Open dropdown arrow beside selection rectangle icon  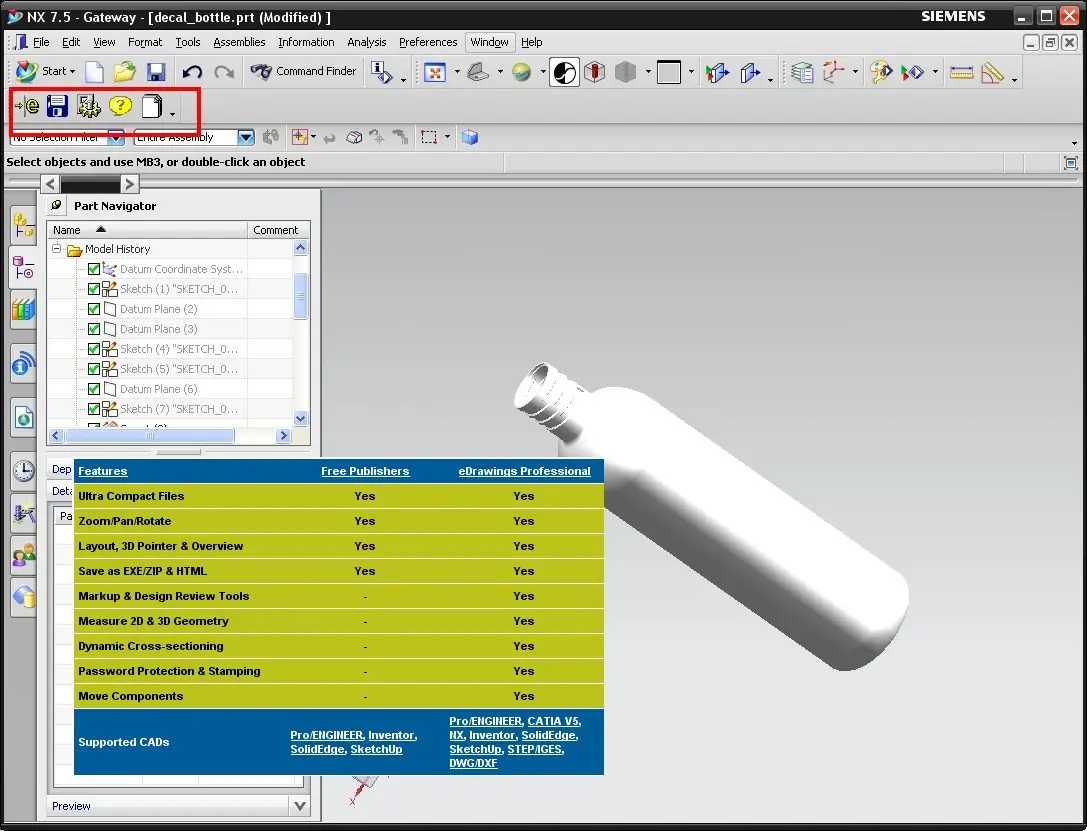(447, 137)
